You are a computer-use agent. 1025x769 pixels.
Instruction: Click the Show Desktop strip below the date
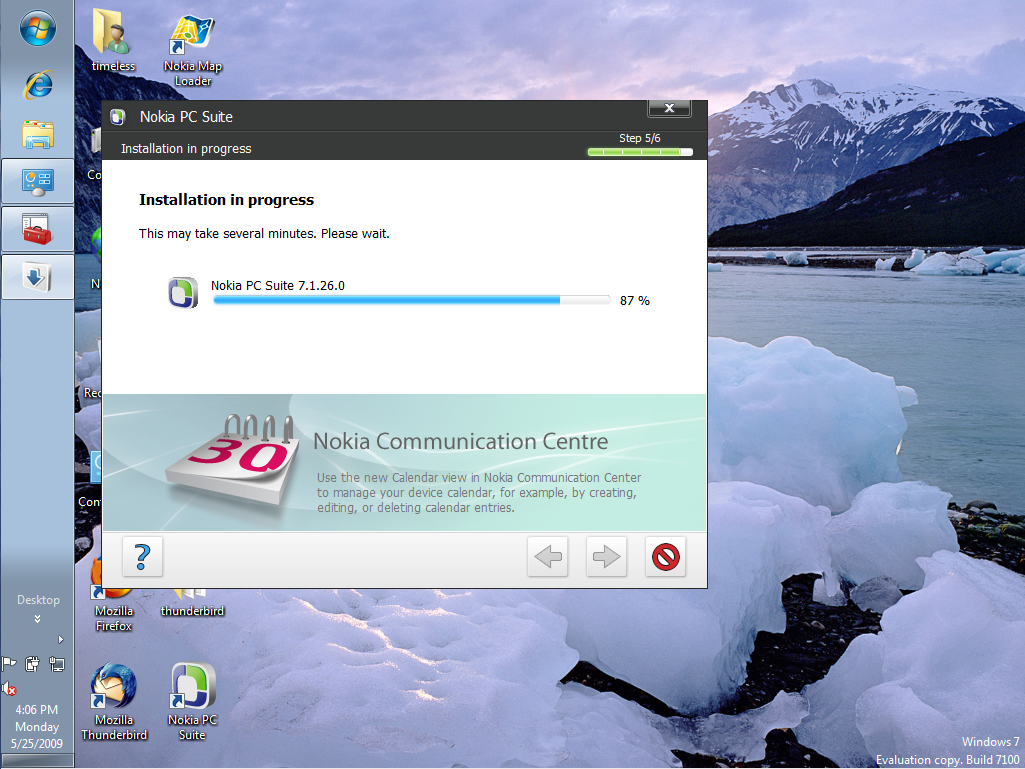tap(37, 760)
